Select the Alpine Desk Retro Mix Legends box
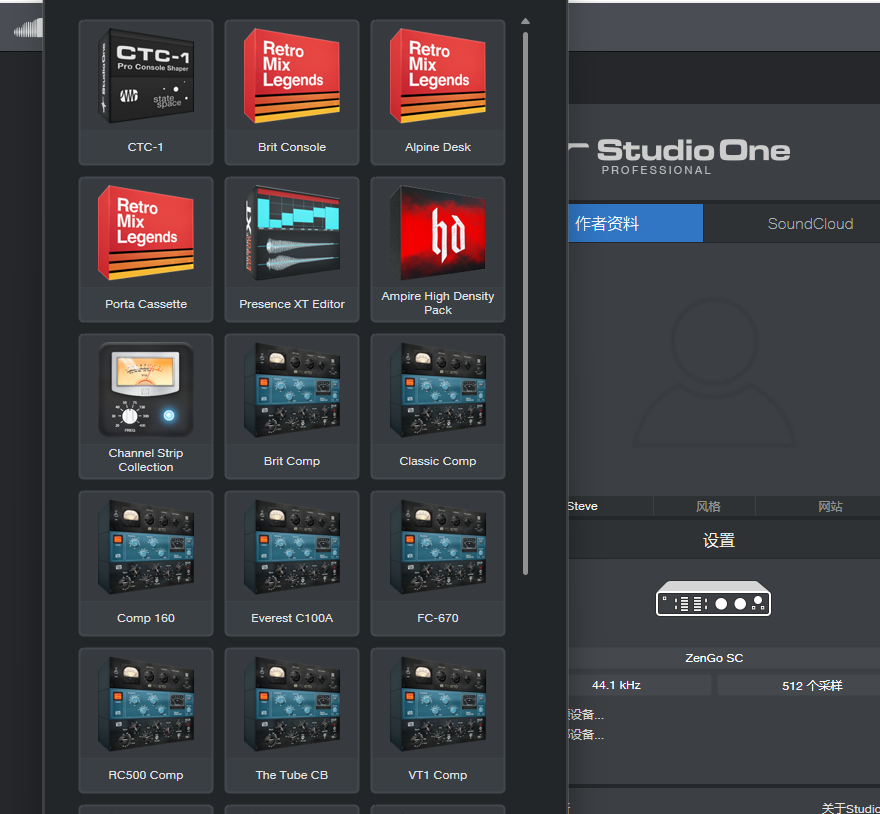This screenshot has width=880, height=814. [x=438, y=93]
